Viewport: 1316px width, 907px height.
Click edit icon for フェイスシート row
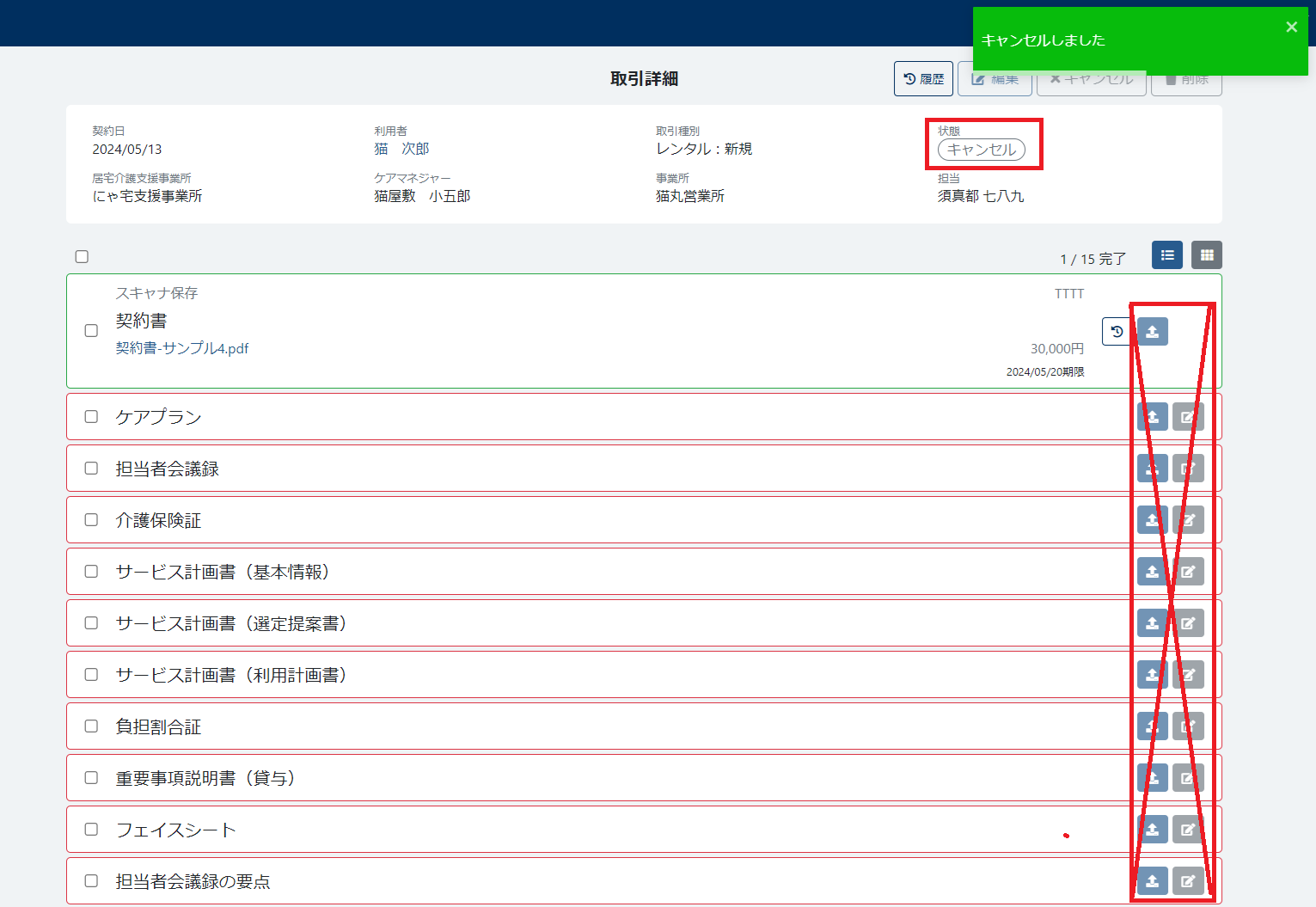tap(1188, 830)
